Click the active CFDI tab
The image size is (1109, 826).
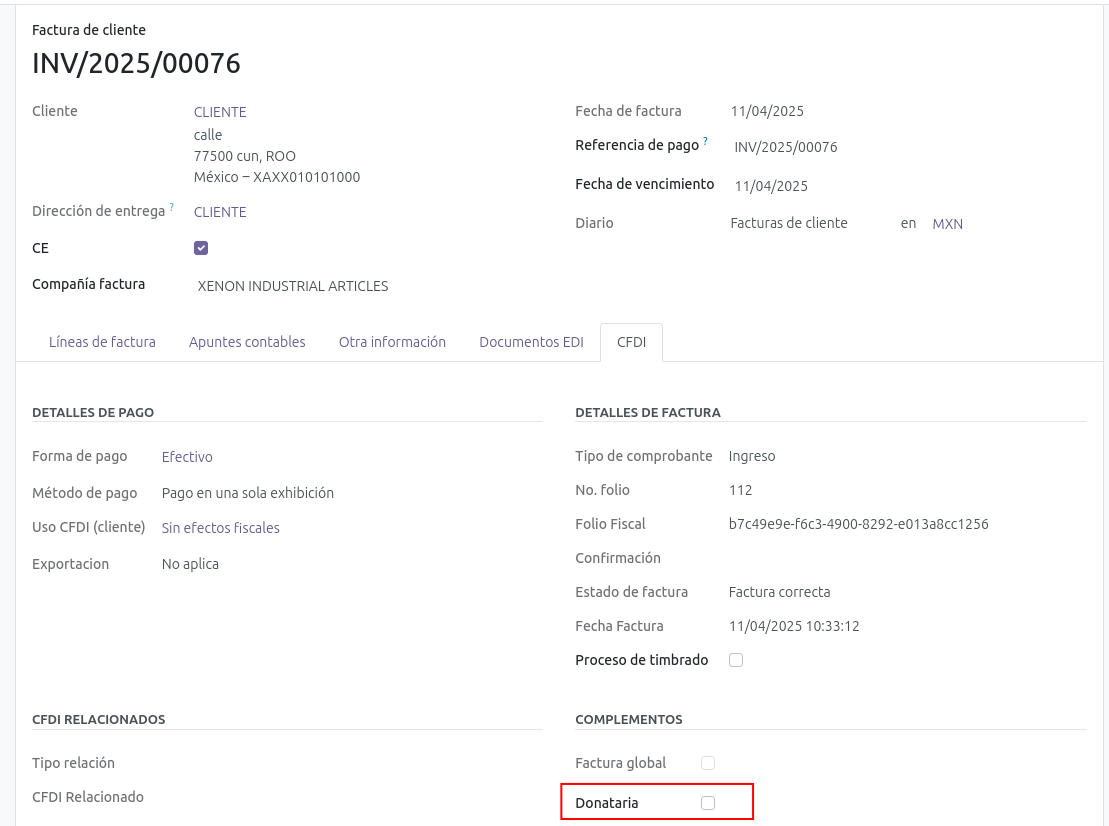click(x=631, y=342)
